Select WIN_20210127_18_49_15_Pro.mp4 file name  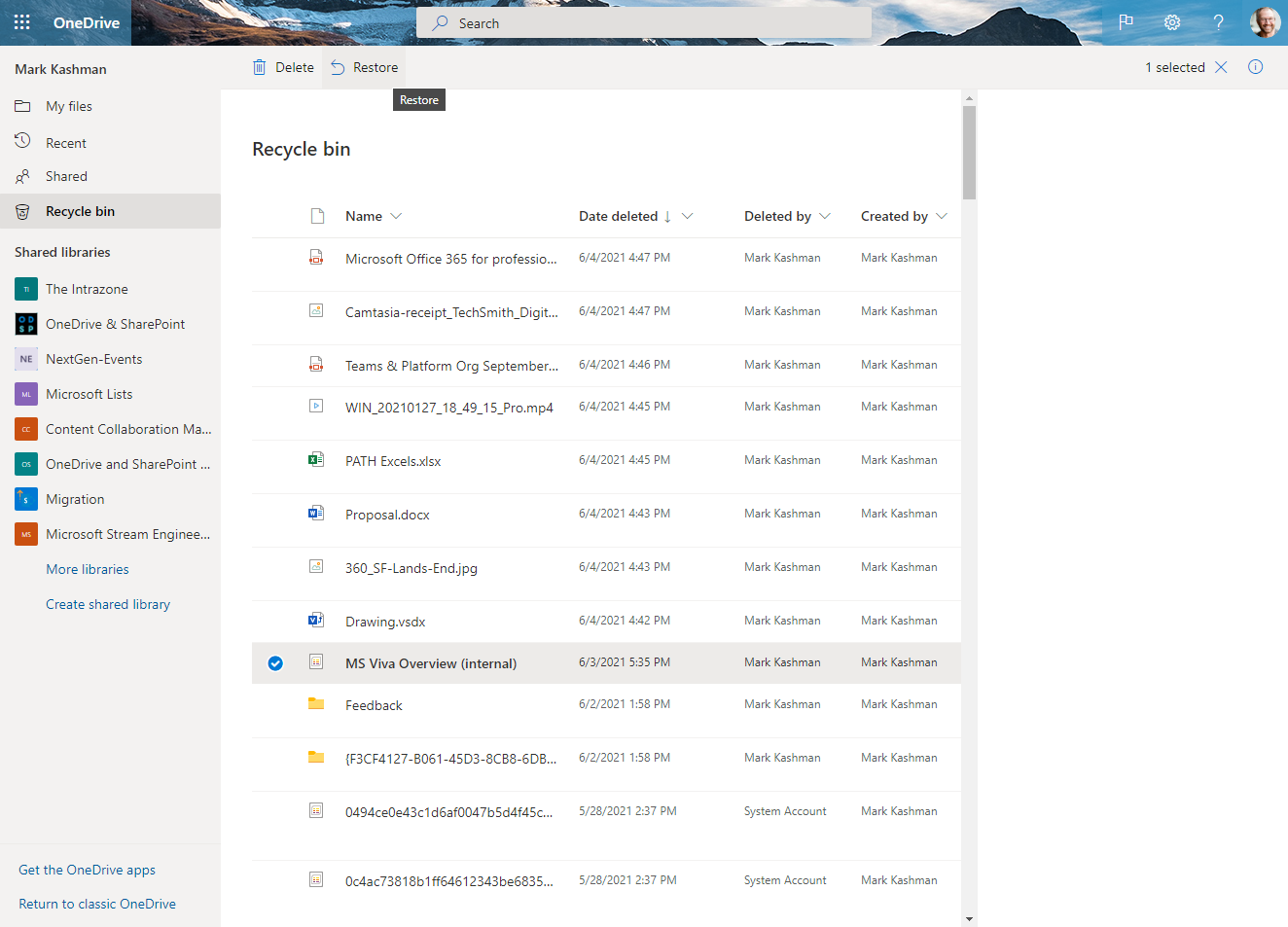point(449,408)
